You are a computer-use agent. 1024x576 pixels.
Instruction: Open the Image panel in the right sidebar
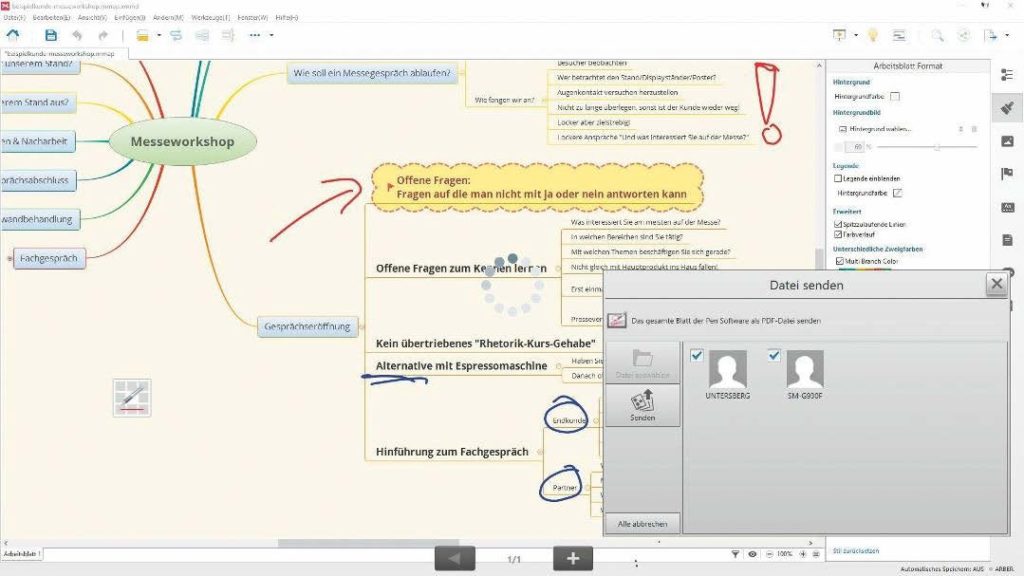pos(1007,141)
